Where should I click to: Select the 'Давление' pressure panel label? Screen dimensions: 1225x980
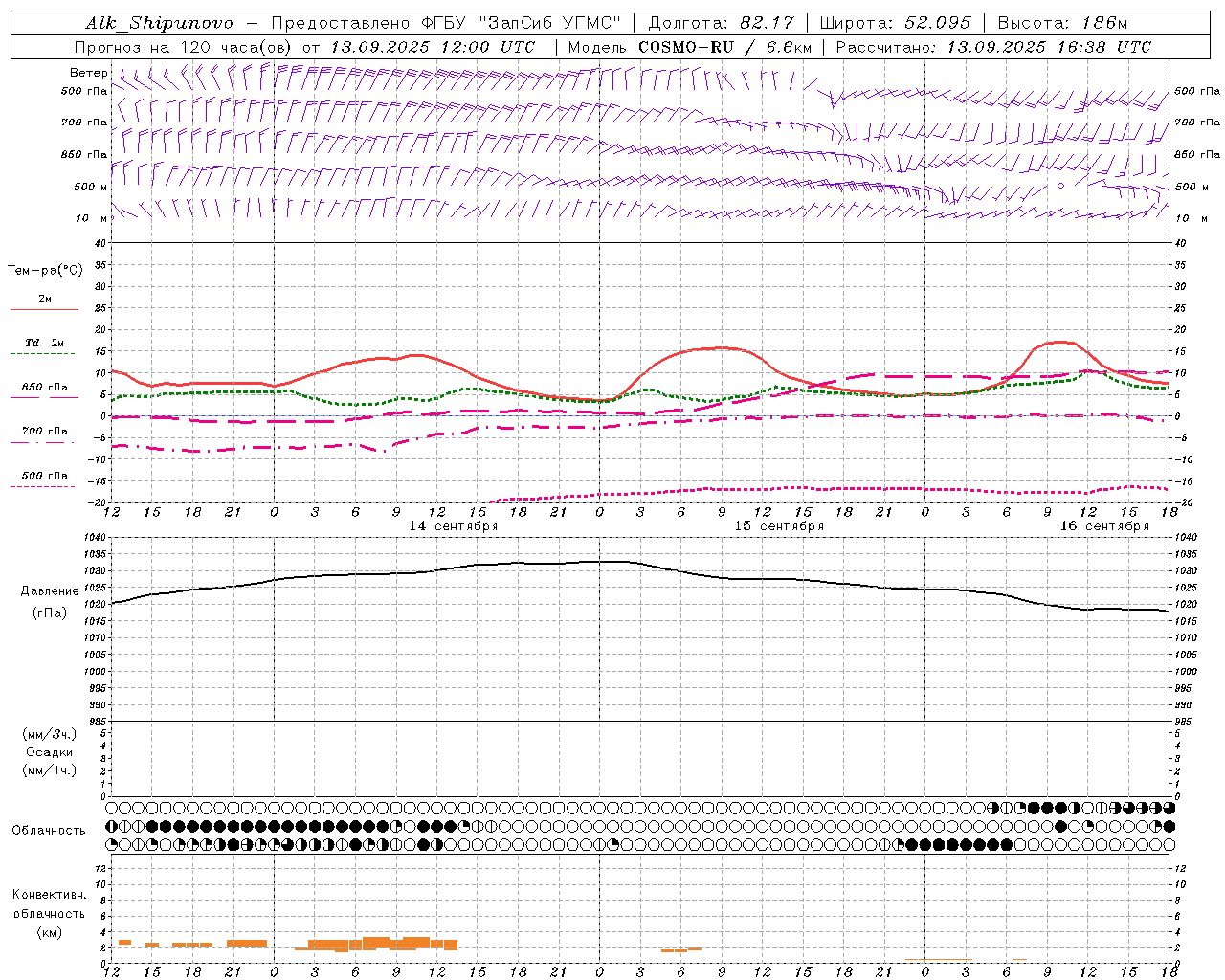click(x=50, y=591)
